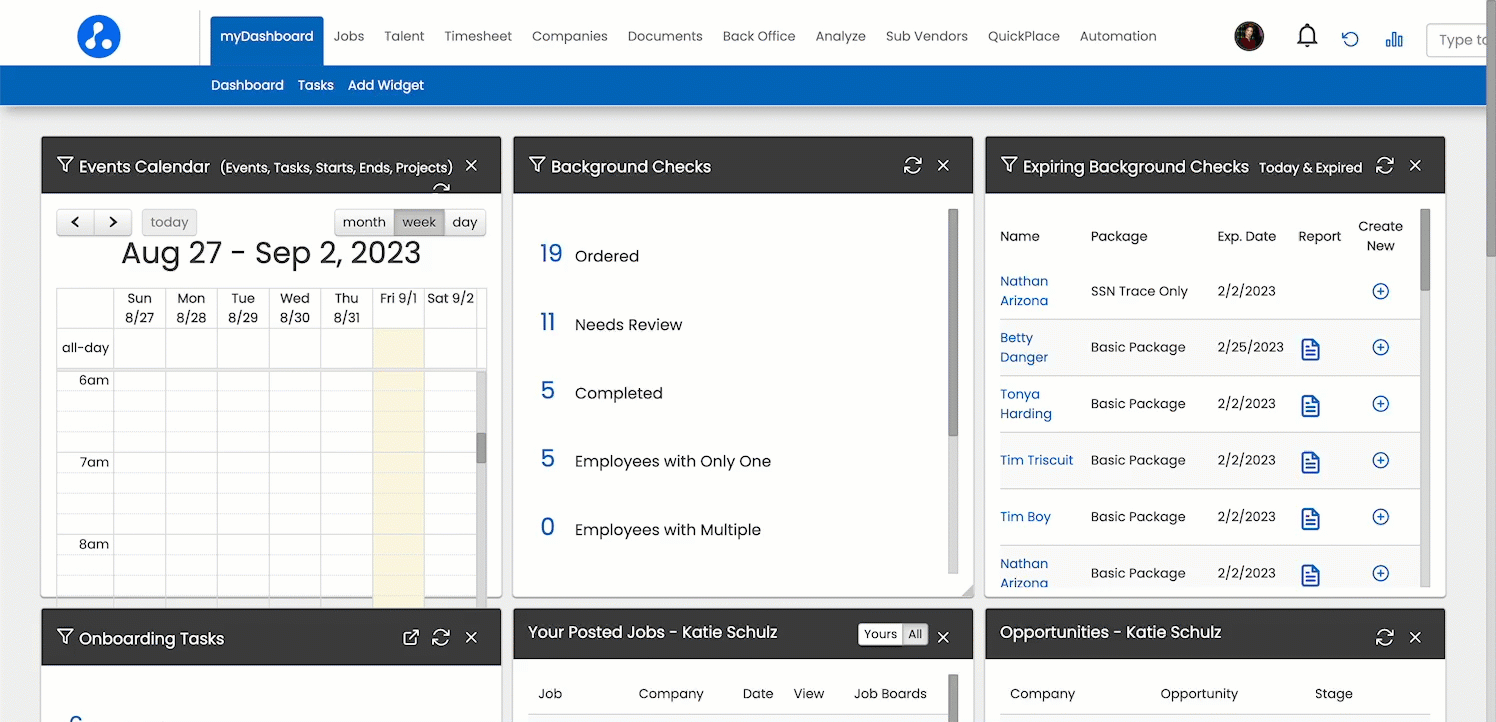Open filter on Expiring Background Checks widget
Screen dimensions: 1496x722
pos(1009,165)
